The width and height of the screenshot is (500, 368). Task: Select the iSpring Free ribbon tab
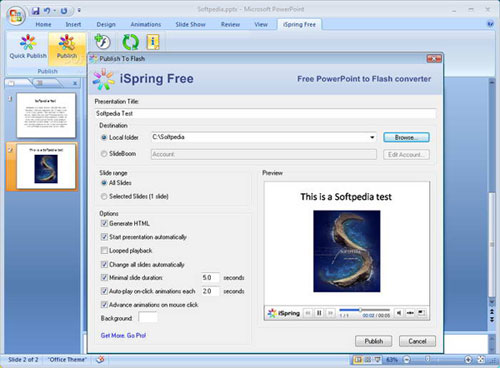tap(299, 24)
